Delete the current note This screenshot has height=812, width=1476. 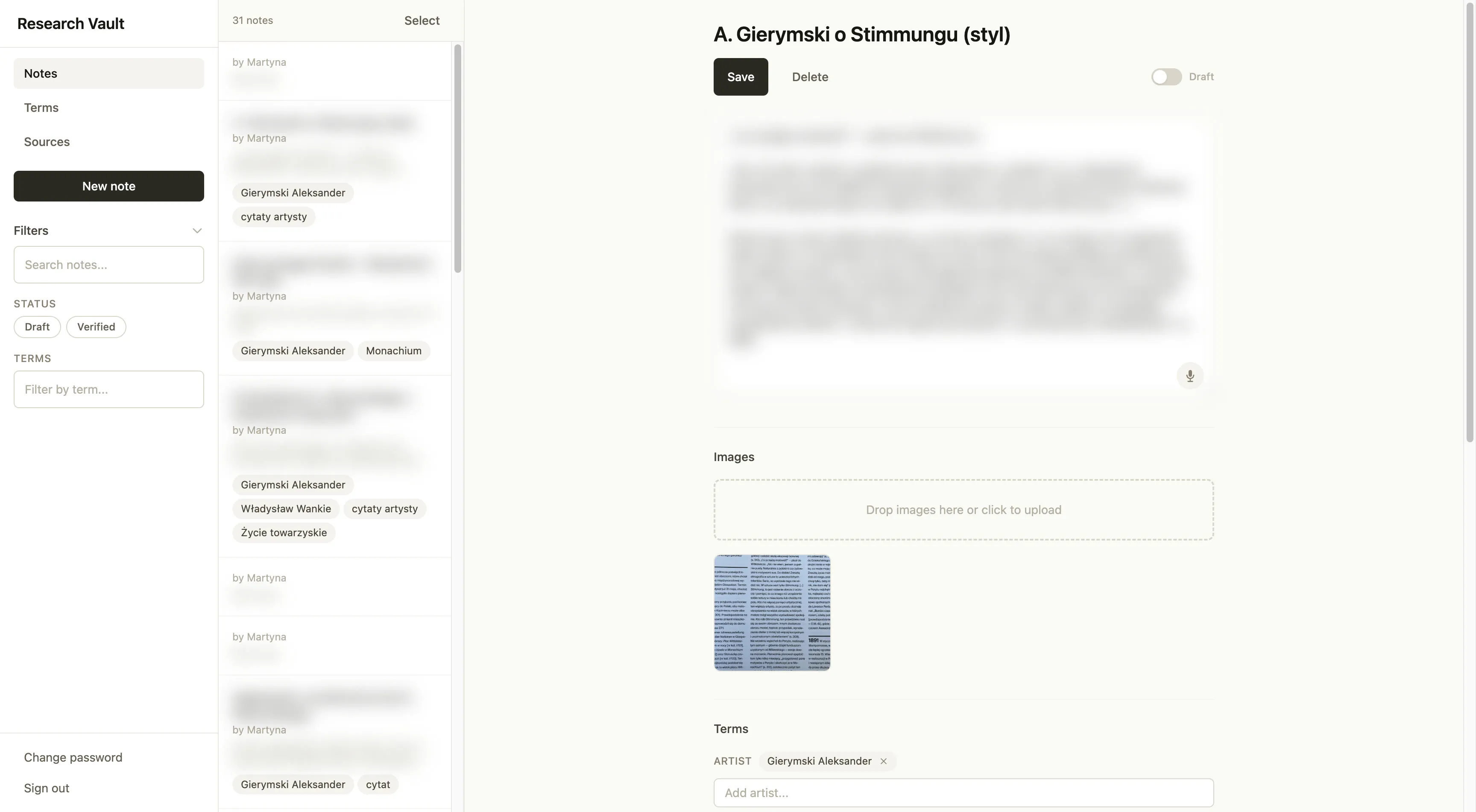[810, 77]
